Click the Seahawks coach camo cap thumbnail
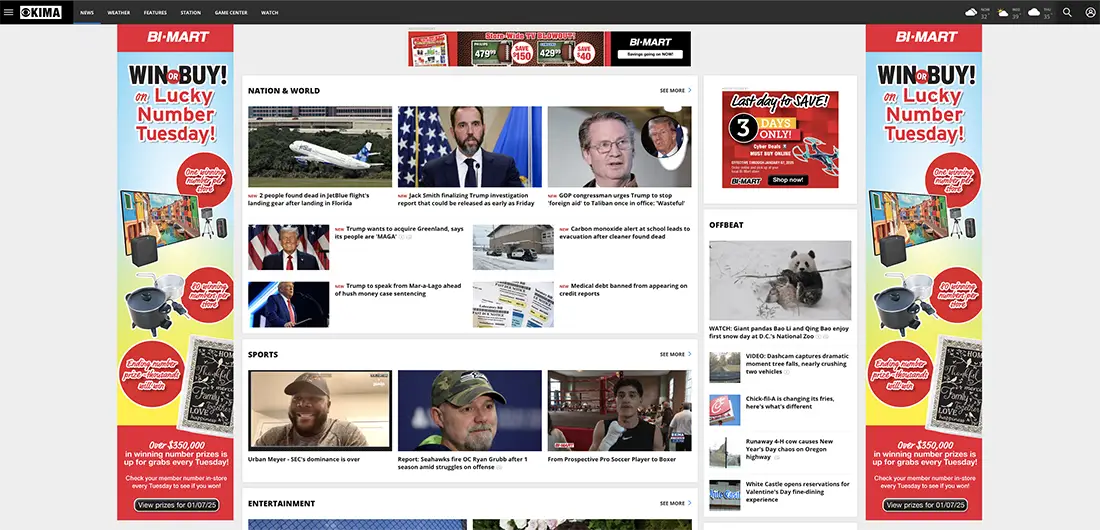Screen dimensions: 1100x530 coord(470,411)
